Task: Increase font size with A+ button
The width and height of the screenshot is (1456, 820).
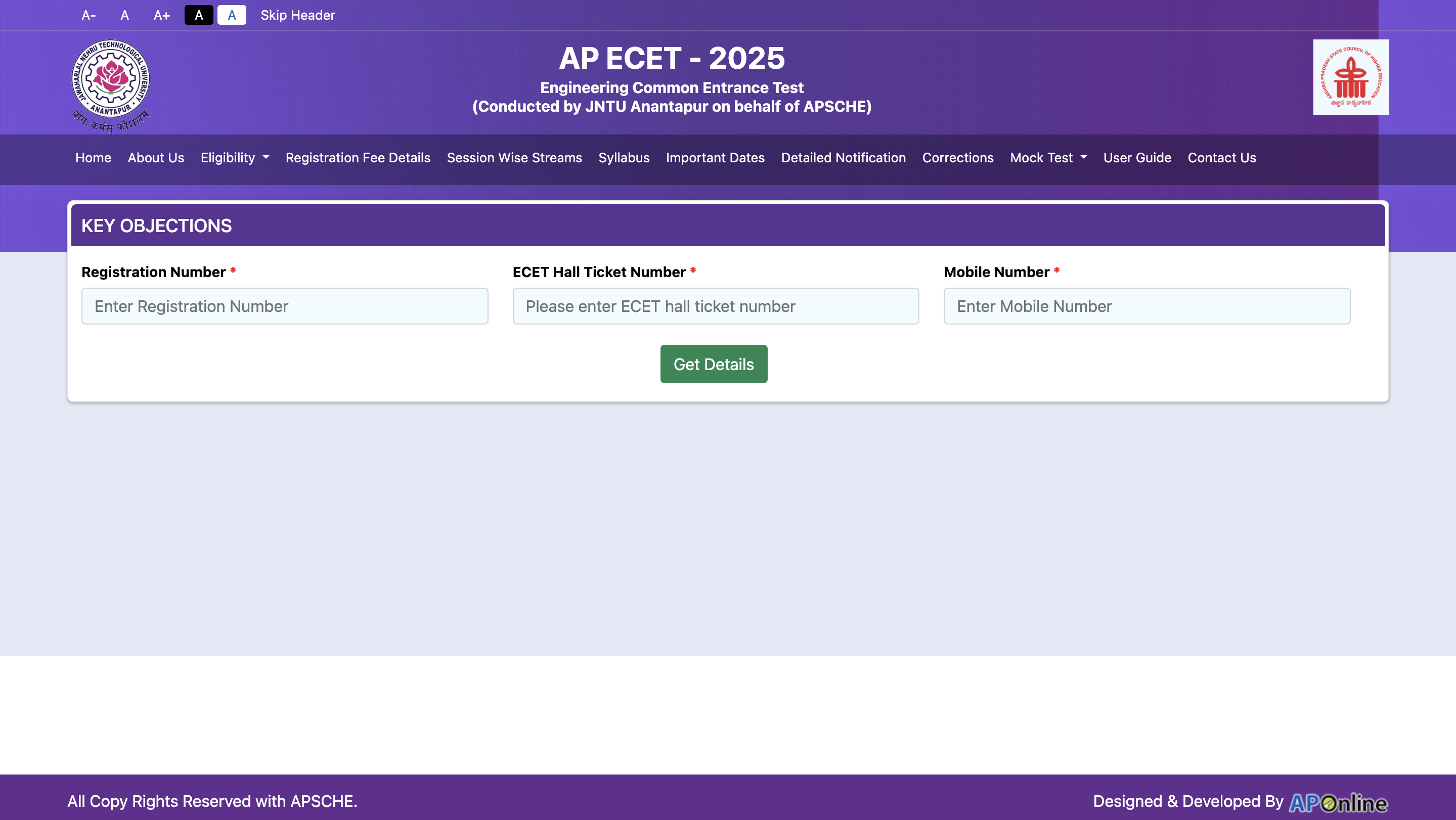Action: tap(162, 15)
